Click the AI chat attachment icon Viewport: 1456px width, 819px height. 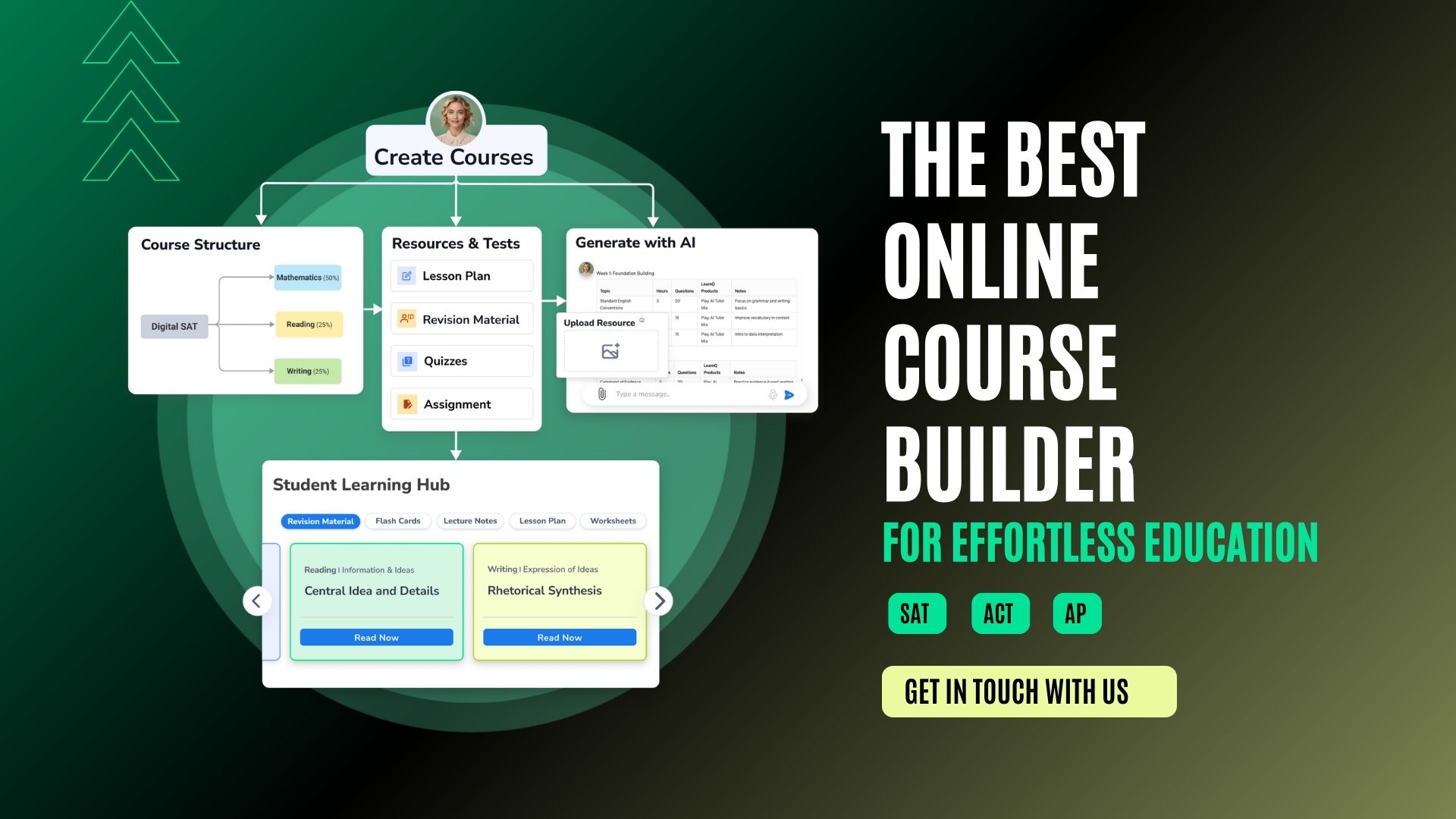(x=596, y=393)
